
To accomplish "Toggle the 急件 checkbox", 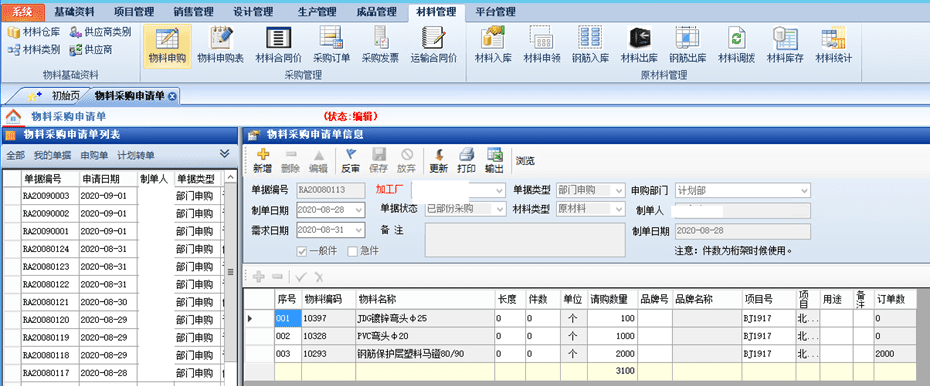I will tap(352, 251).
